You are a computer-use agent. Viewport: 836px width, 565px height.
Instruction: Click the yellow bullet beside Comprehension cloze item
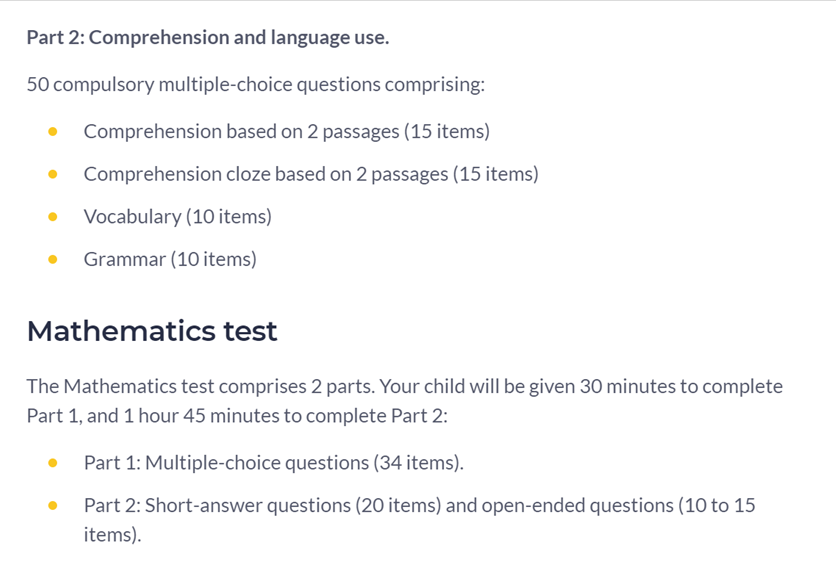point(53,174)
